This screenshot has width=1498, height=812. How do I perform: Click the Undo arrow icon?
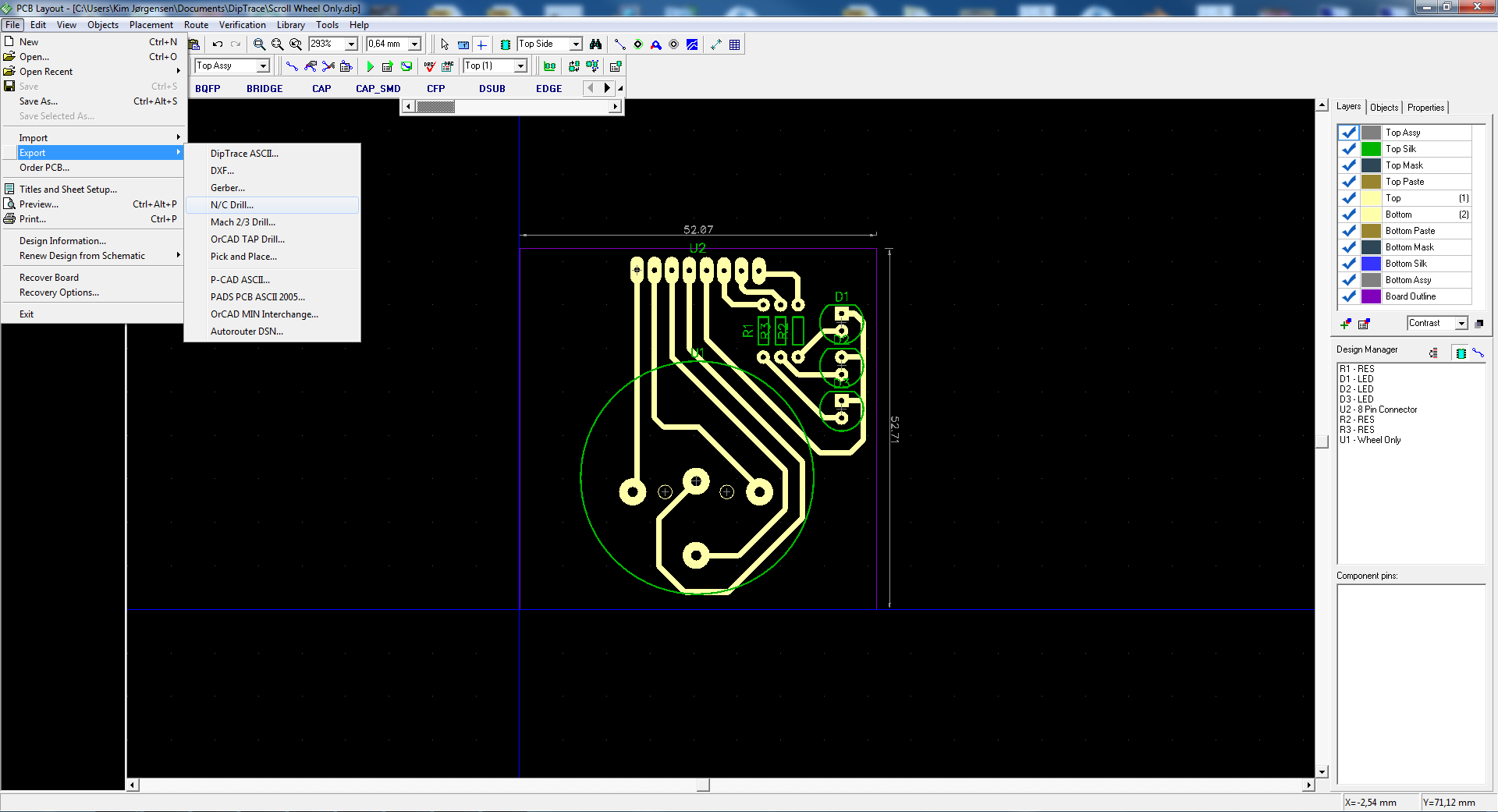coord(218,44)
